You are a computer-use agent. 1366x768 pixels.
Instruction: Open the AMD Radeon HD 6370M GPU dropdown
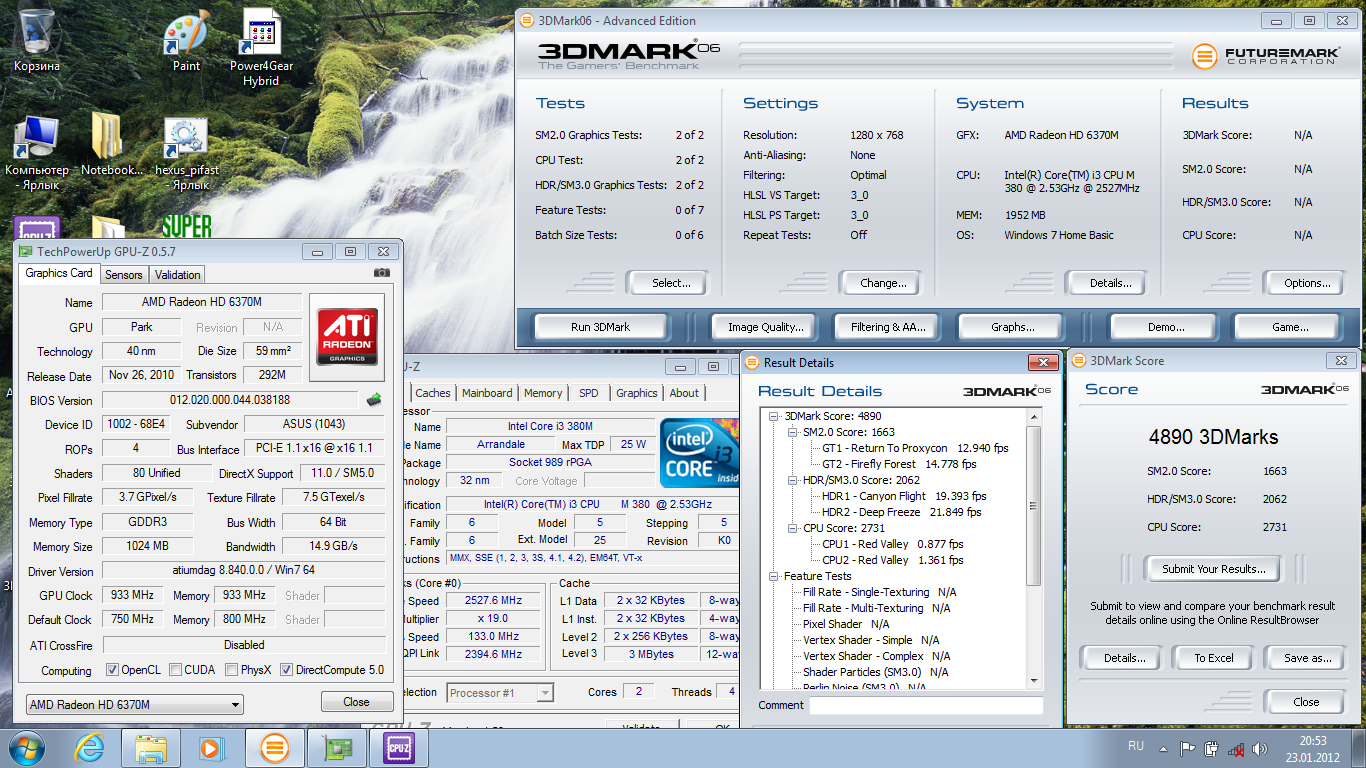point(134,704)
